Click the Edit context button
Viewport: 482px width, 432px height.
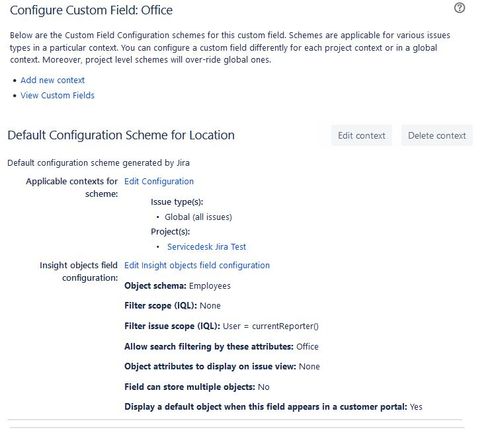pos(361,135)
